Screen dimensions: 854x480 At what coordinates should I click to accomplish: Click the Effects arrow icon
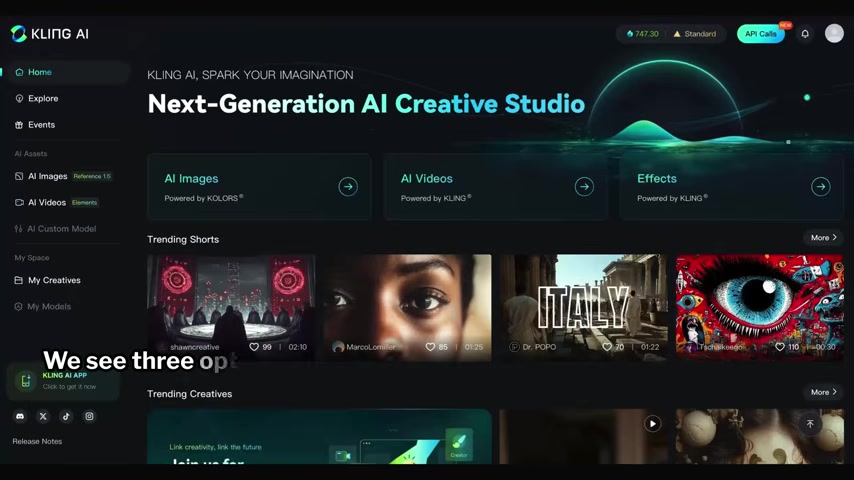point(820,186)
